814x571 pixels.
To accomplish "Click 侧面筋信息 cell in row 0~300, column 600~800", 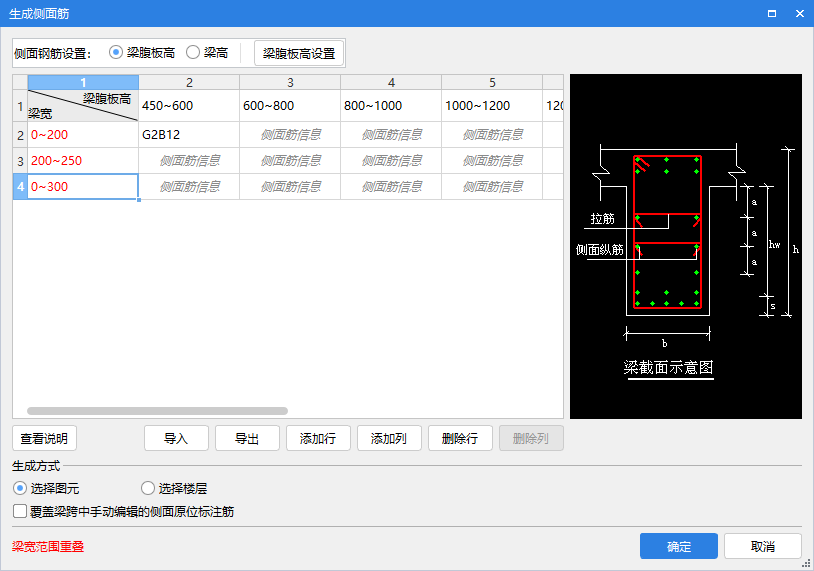I will click(x=290, y=187).
